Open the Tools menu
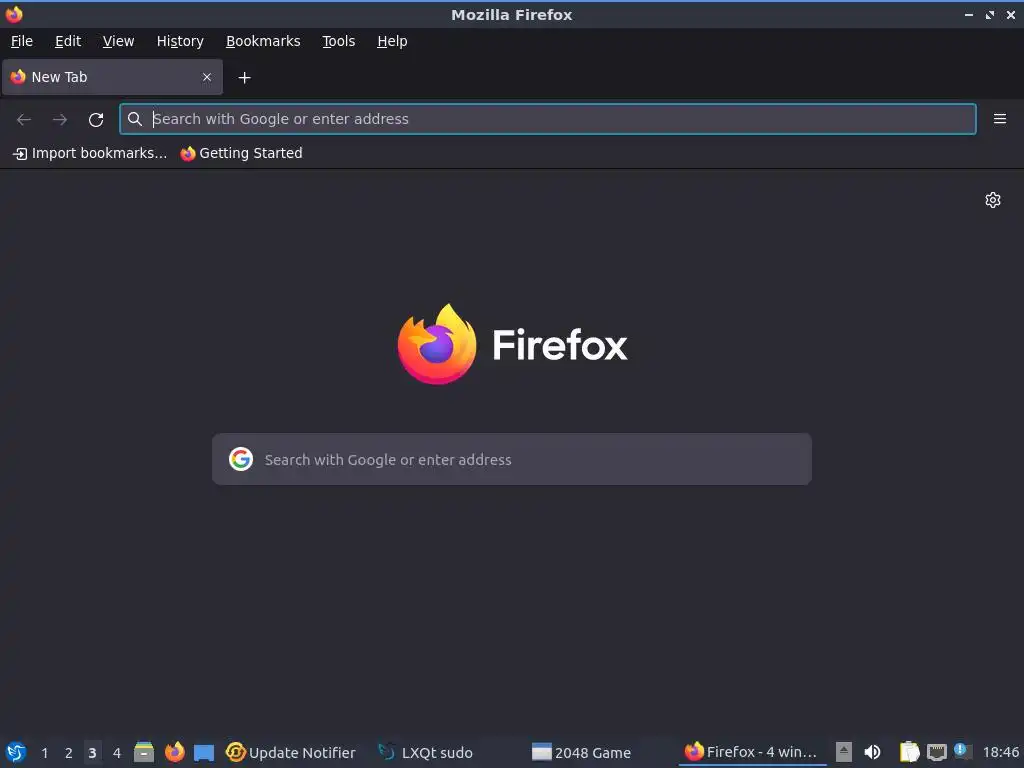 tap(338, 41)
